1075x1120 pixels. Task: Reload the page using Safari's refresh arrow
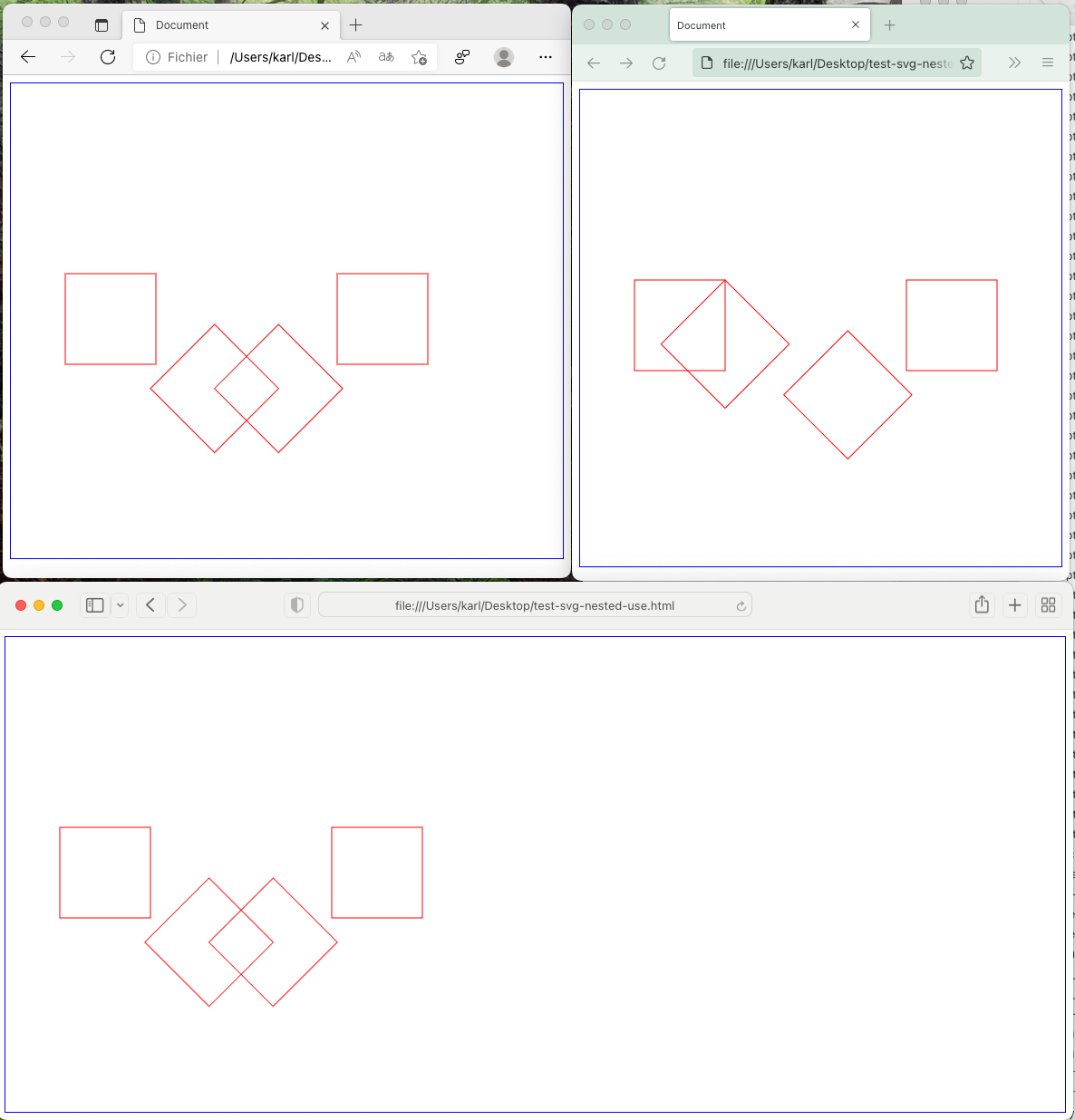click(x=741, y=604)
